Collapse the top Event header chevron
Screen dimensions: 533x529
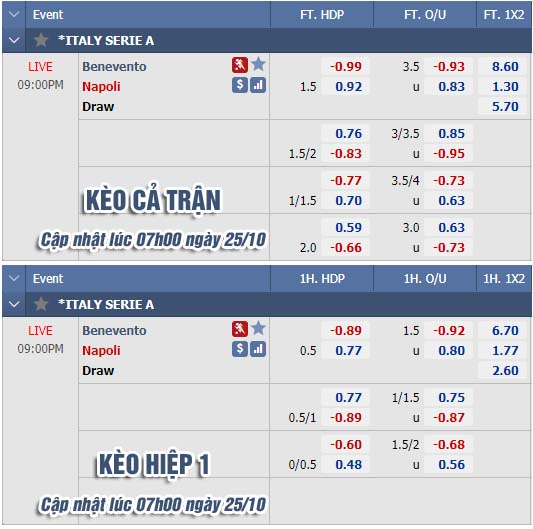point(14,14)
